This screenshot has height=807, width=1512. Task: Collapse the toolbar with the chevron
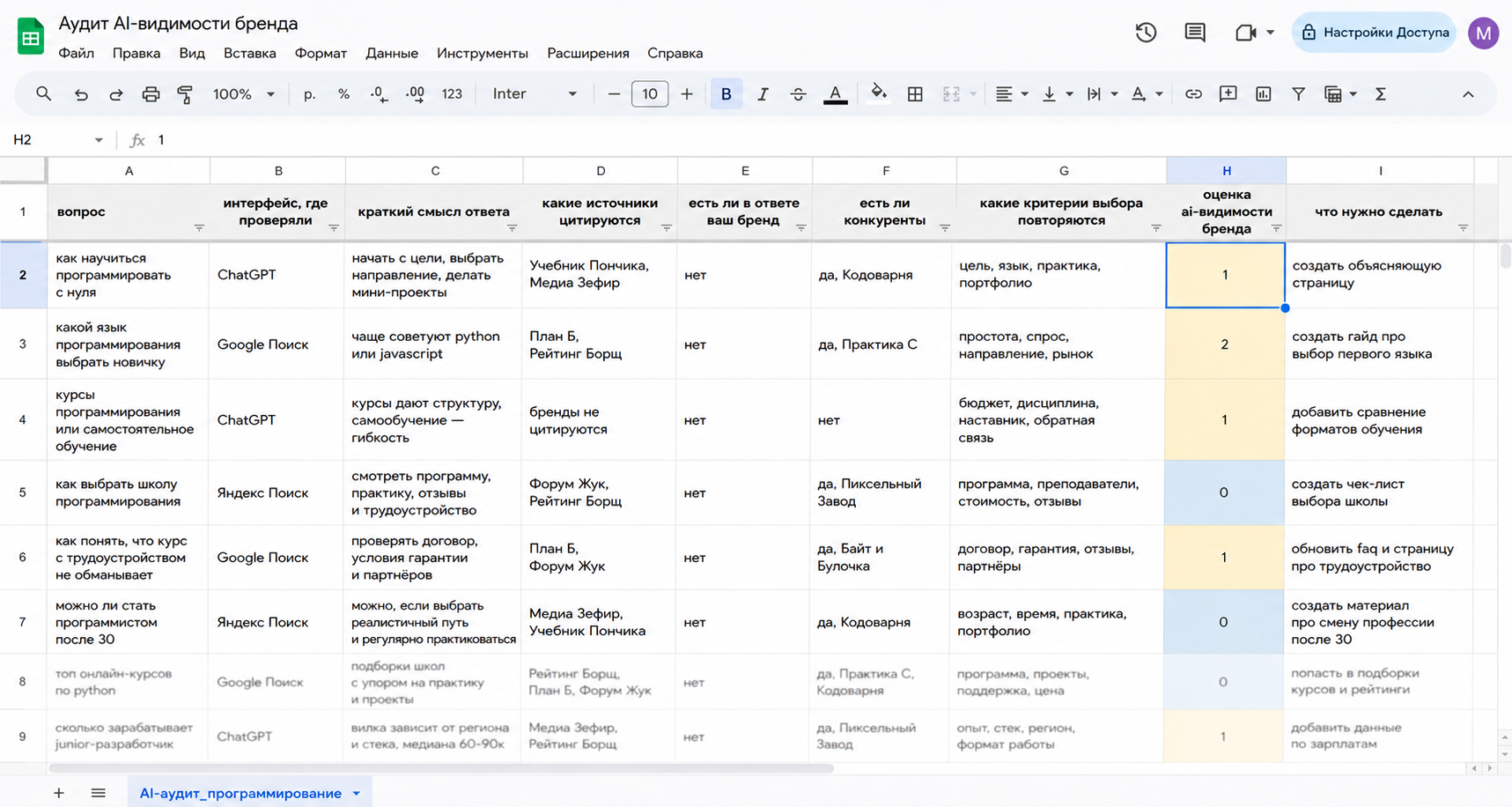click(x=1467, y=94)
